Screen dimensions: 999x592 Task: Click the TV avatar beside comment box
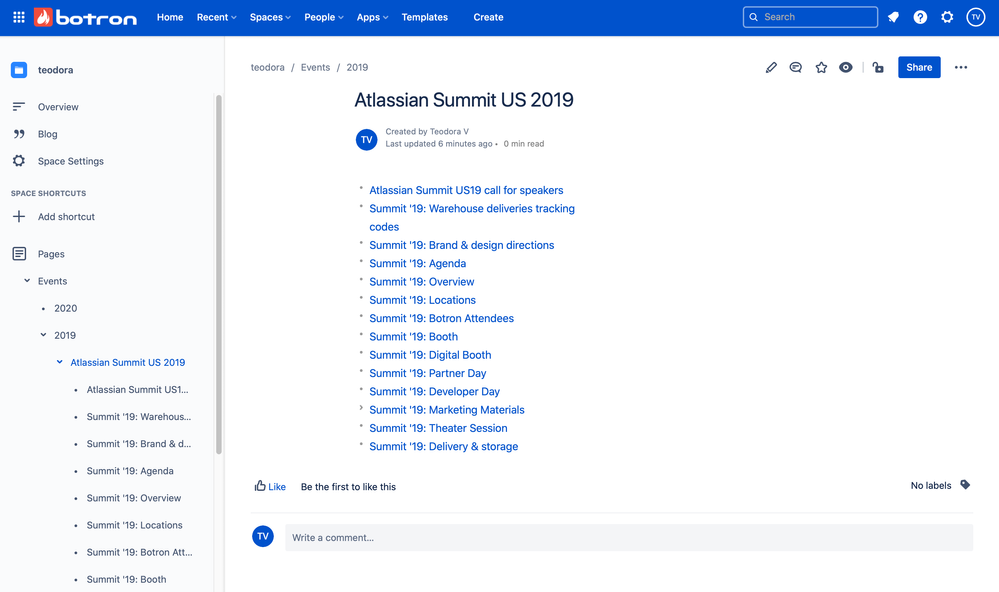click(263, 536)
